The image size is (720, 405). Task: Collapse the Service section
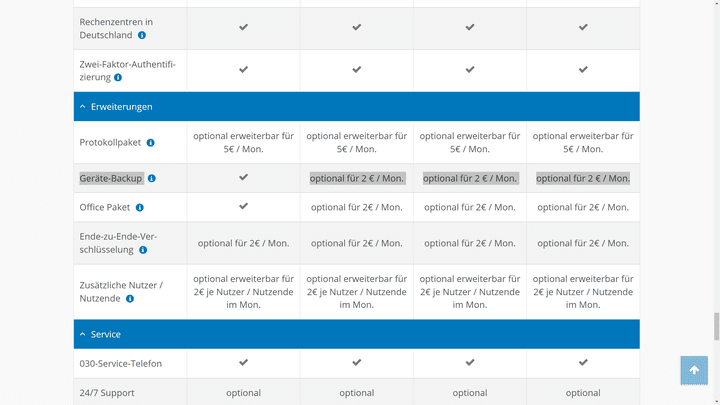pyautogui.click(x=105, y=334)
